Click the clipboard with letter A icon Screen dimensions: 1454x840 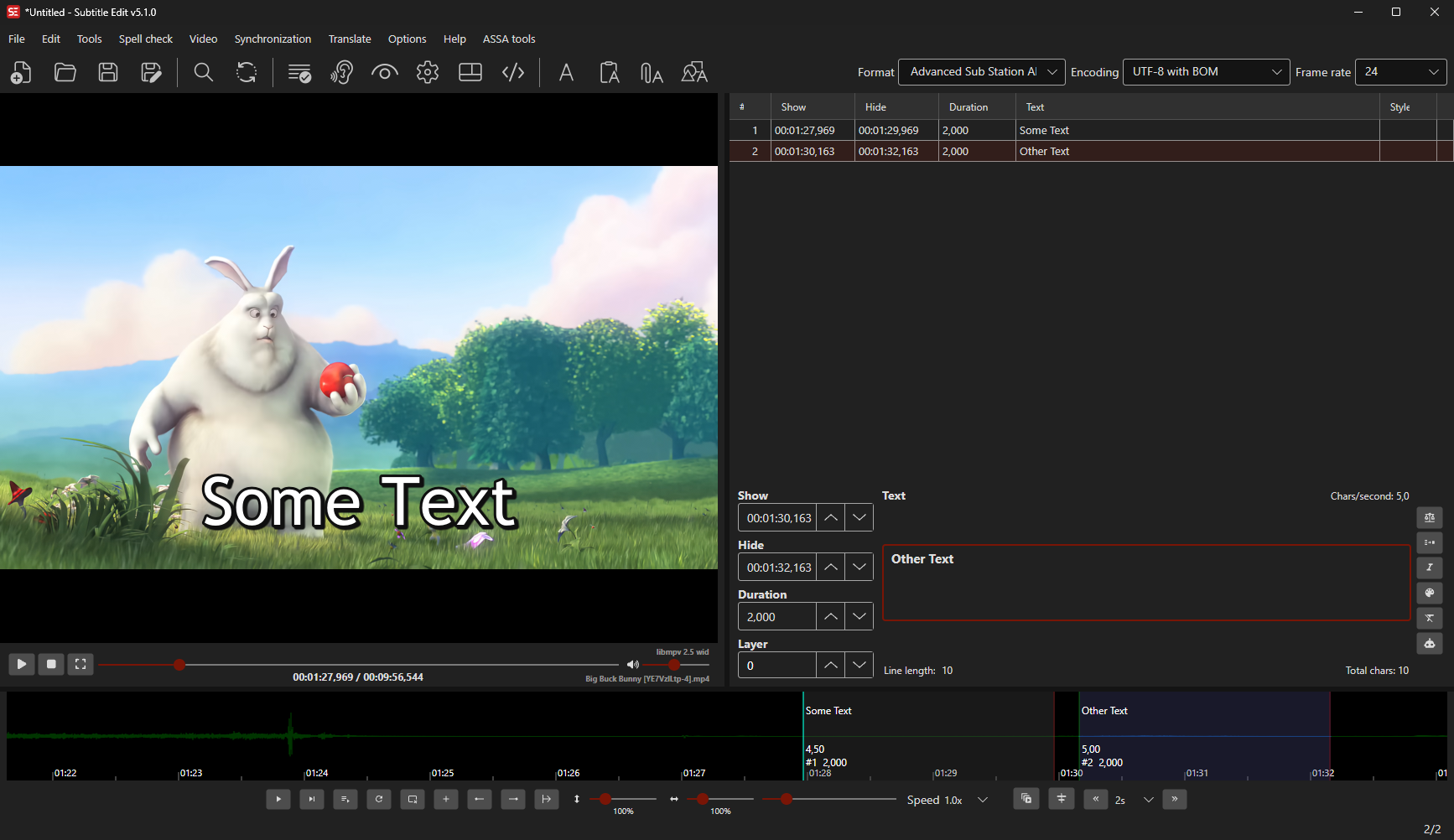pos(610,73)
